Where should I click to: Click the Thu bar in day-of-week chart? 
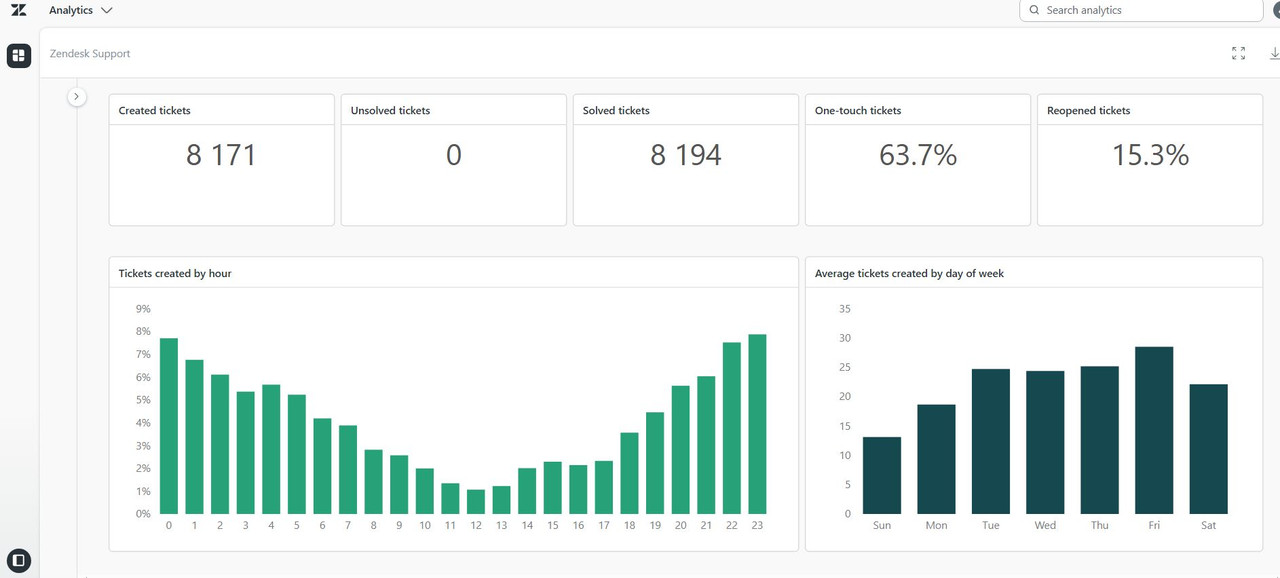click(1100, 440)
